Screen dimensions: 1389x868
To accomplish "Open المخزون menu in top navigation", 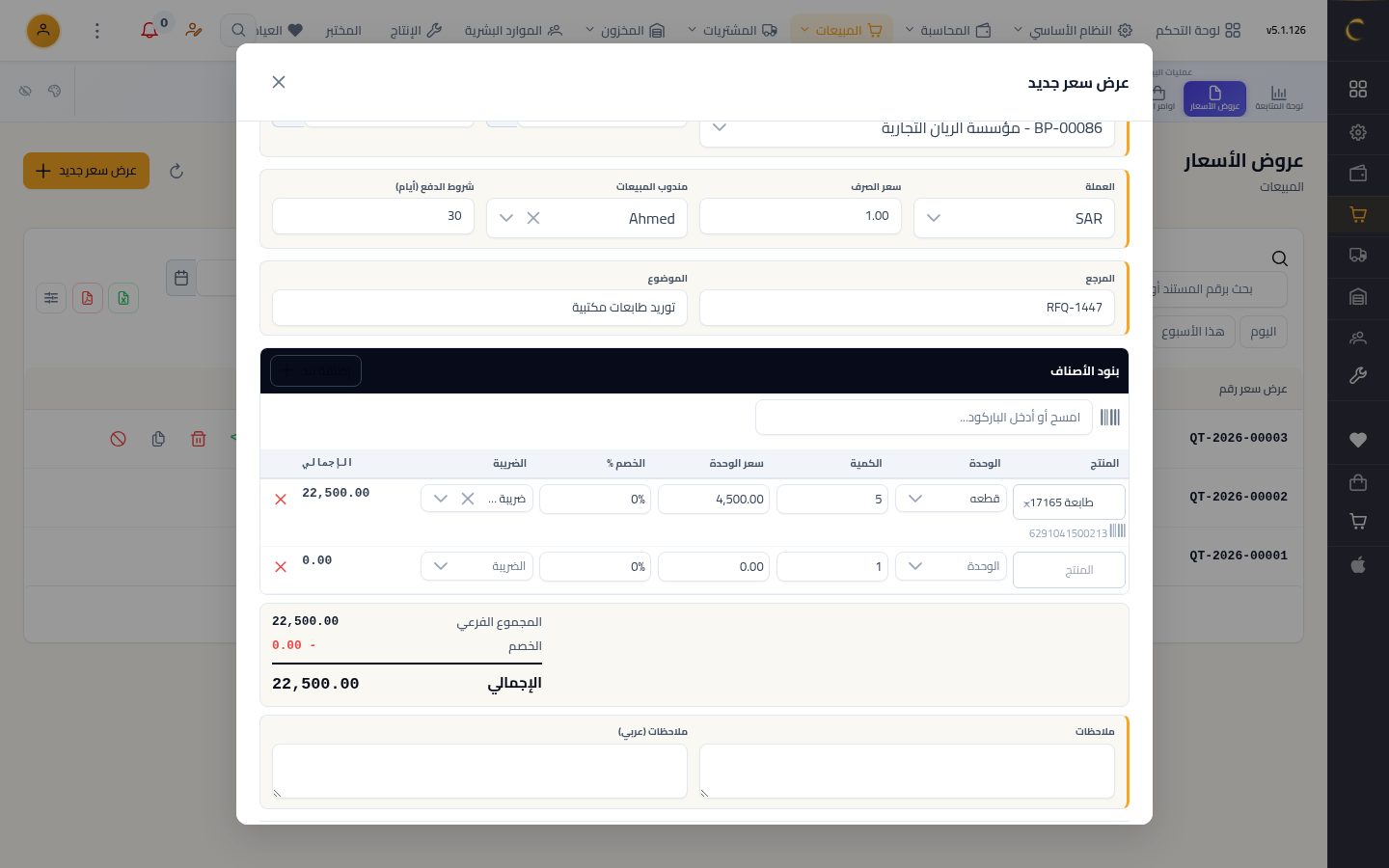I will [x=625, y=31].
